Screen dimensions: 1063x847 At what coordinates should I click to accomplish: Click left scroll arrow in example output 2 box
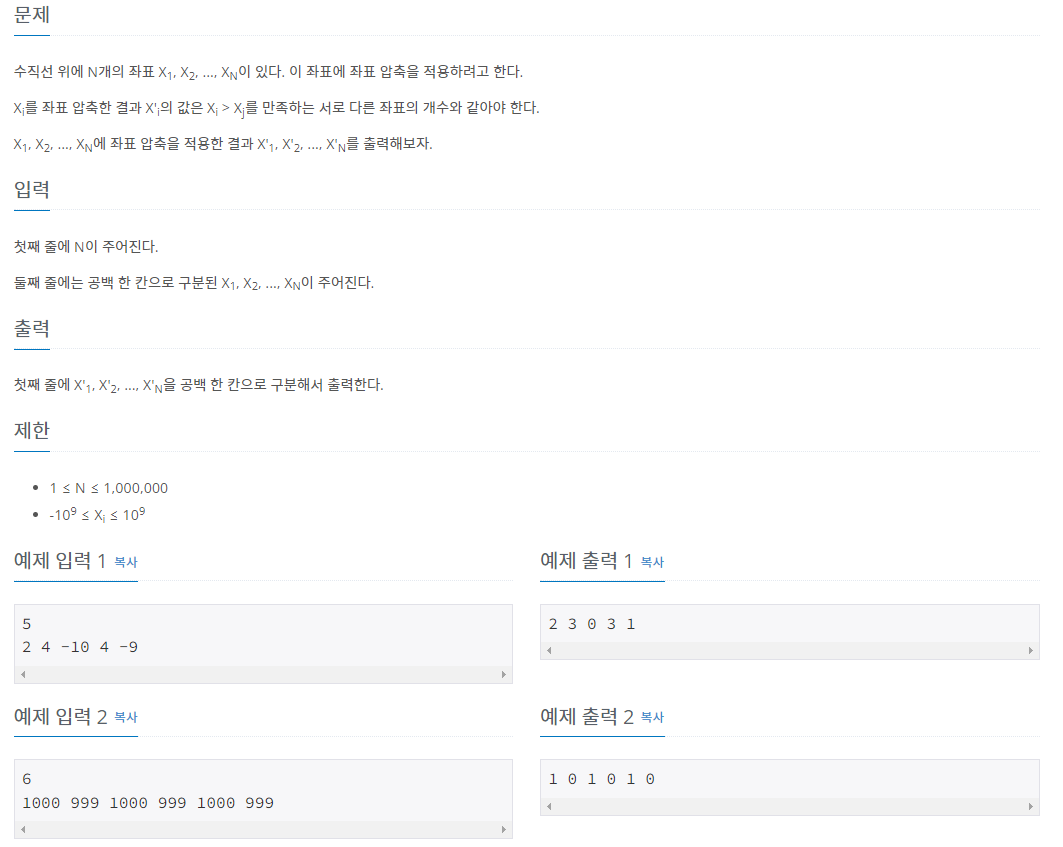click(549, 807)
